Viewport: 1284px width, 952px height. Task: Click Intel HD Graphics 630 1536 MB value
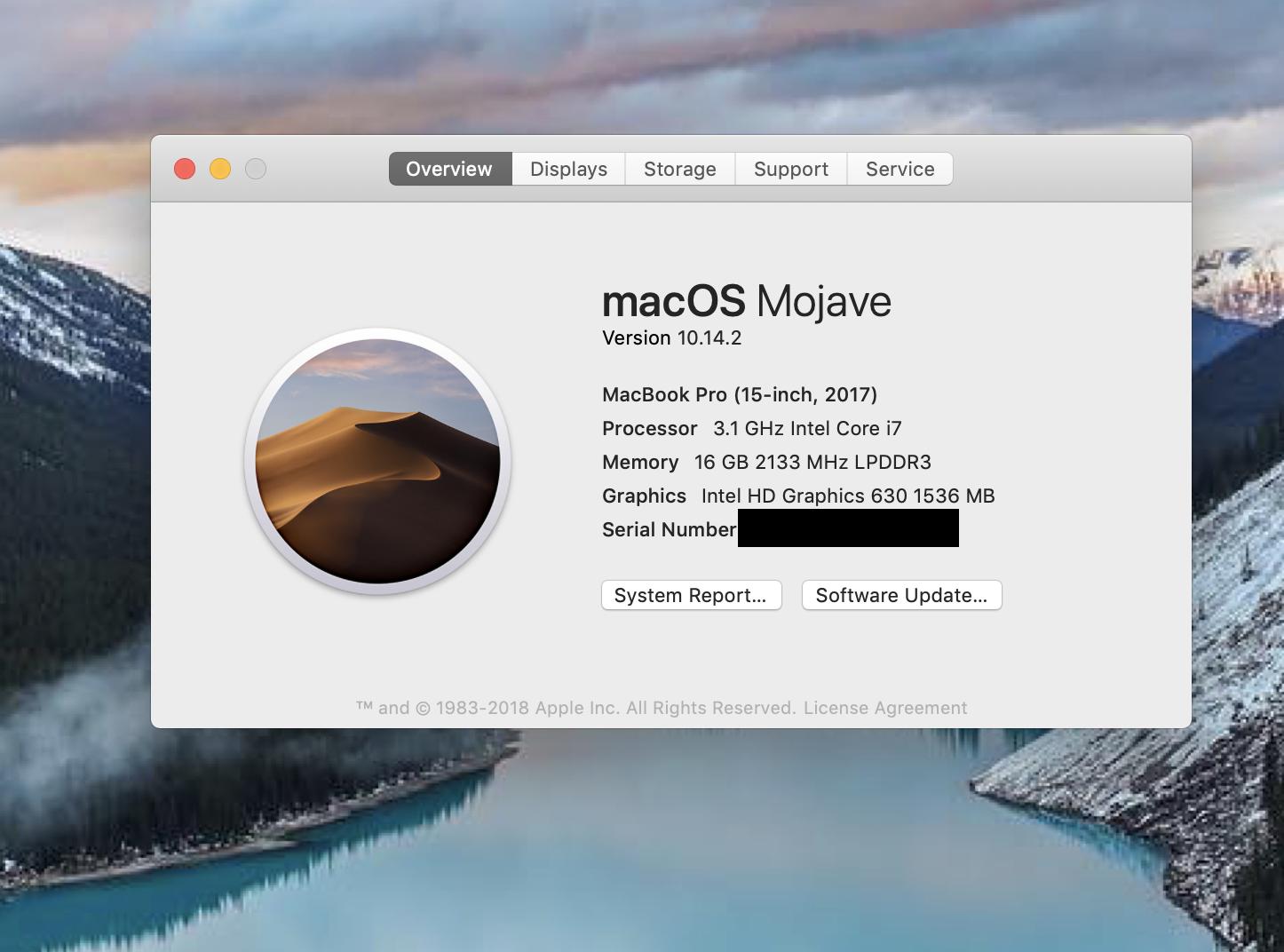[x=848, y=496]
